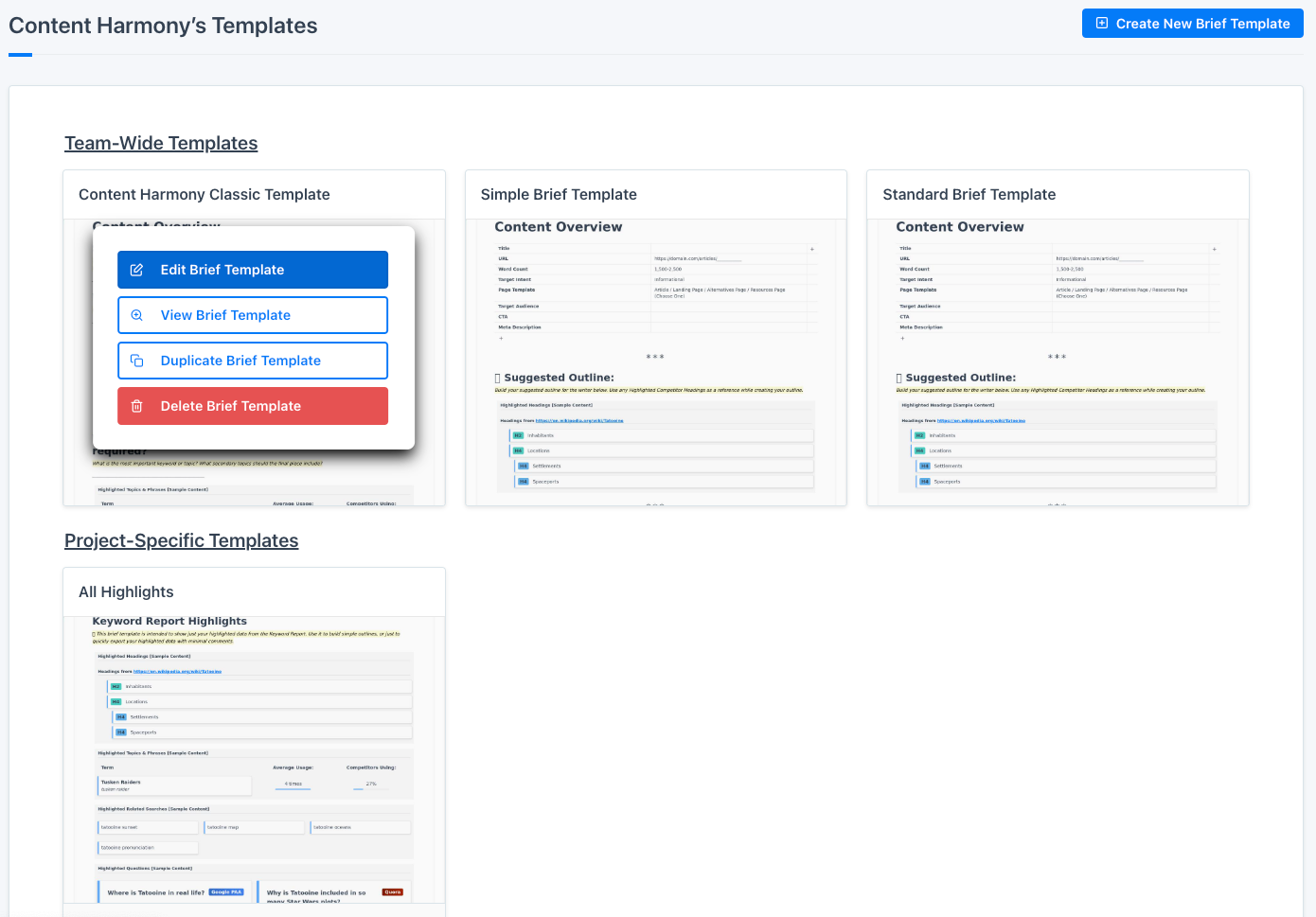Click the Create New Brief Template button
This screenshot has width=1316, height=917.
point(1192,24)
